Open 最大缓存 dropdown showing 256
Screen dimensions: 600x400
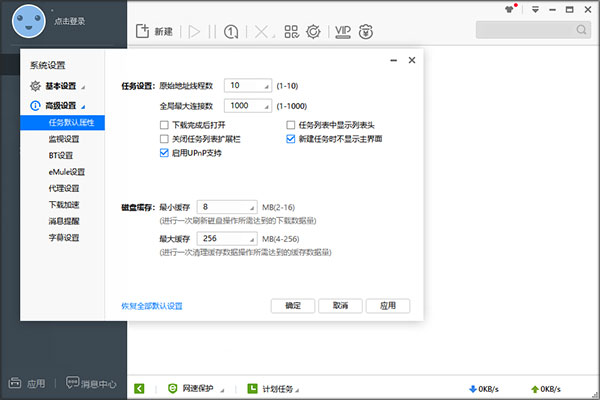(227, 238)
